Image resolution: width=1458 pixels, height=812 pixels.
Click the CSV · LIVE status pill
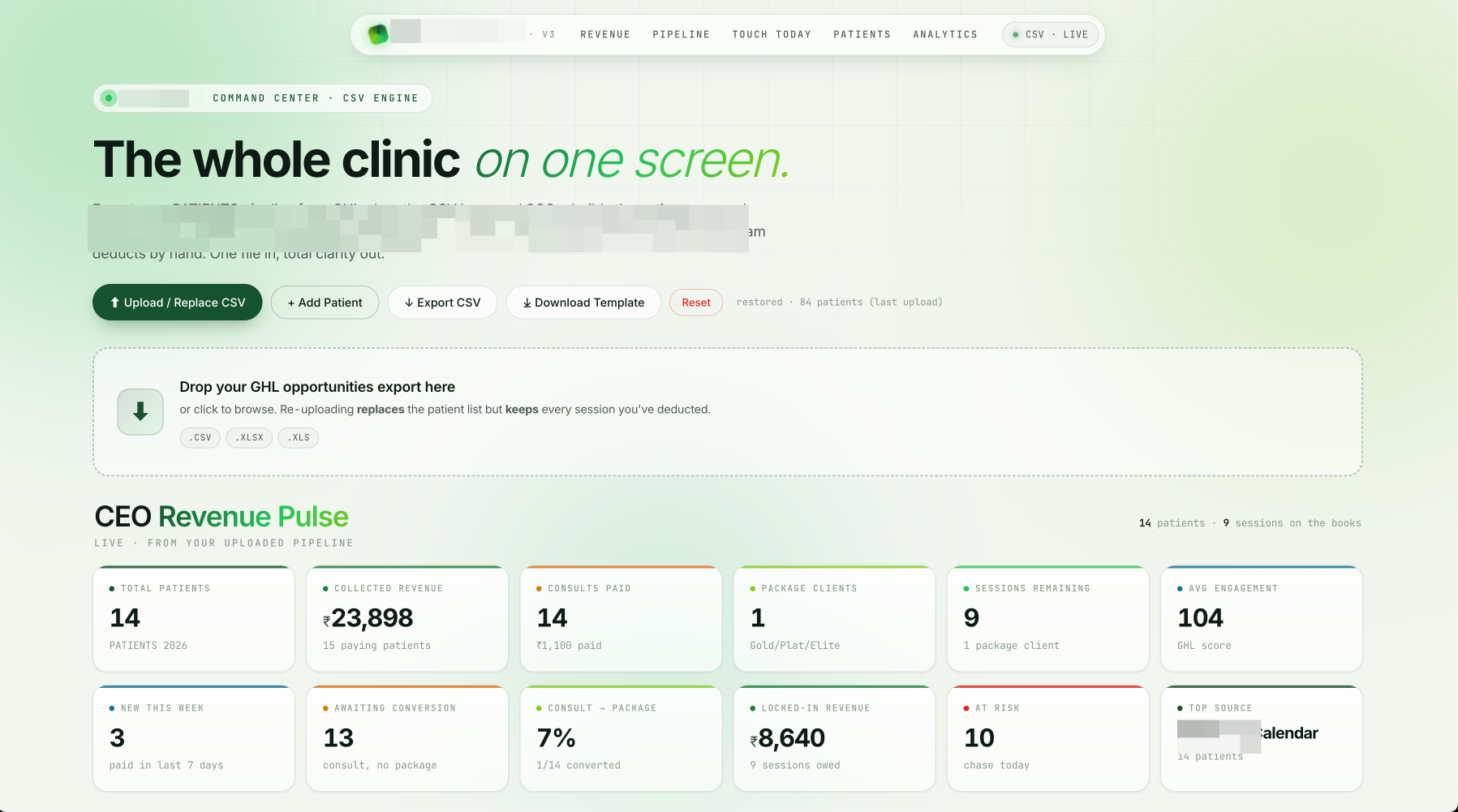[1051, 35]
